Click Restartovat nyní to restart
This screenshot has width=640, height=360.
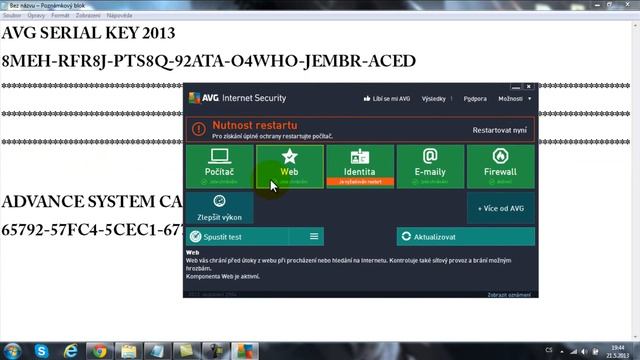coord(499,130)
